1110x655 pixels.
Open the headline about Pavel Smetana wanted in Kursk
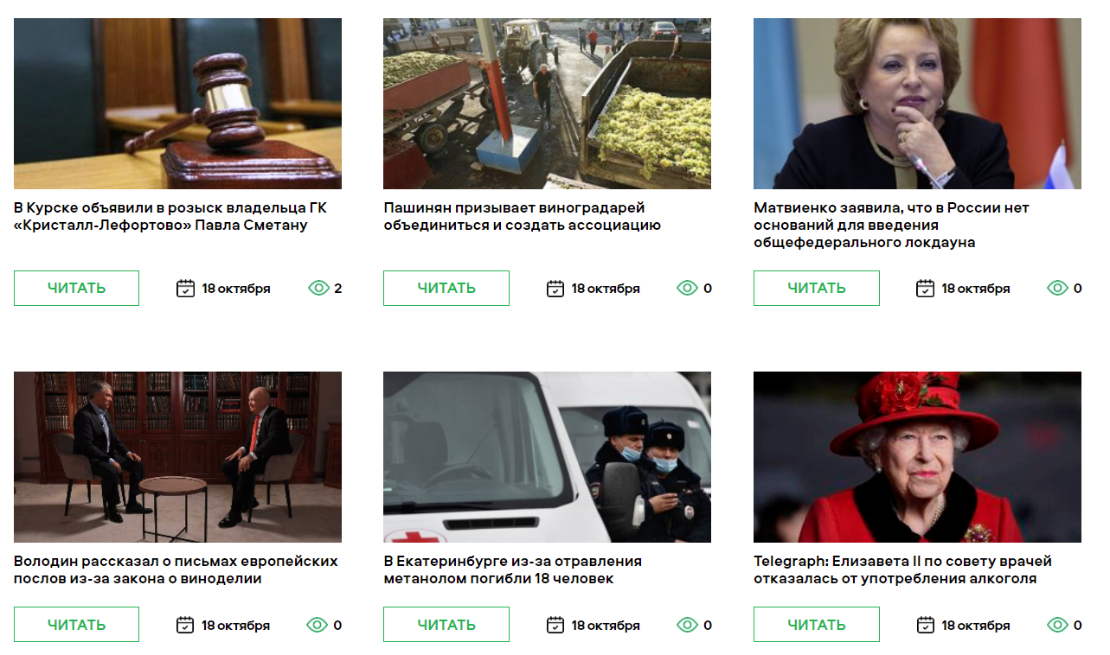pos(170,217)
